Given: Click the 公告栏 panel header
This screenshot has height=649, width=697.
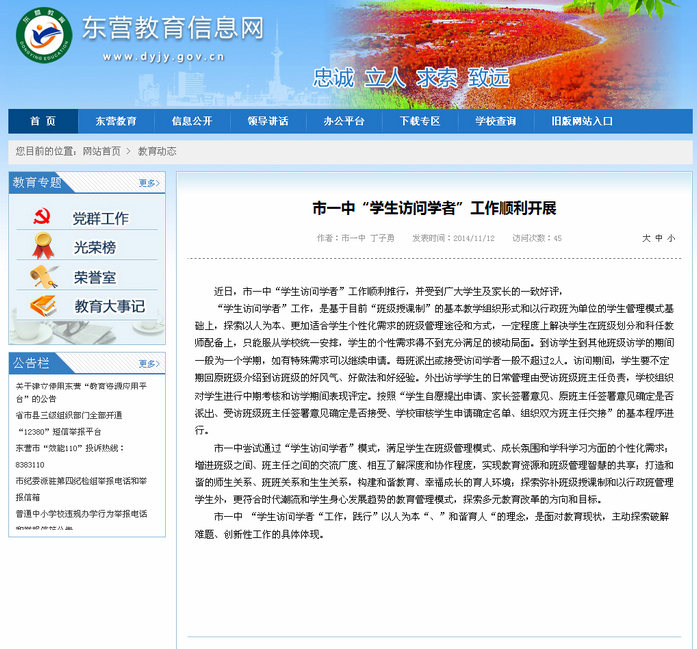Looking at the screenshot, I should (31, 363).
